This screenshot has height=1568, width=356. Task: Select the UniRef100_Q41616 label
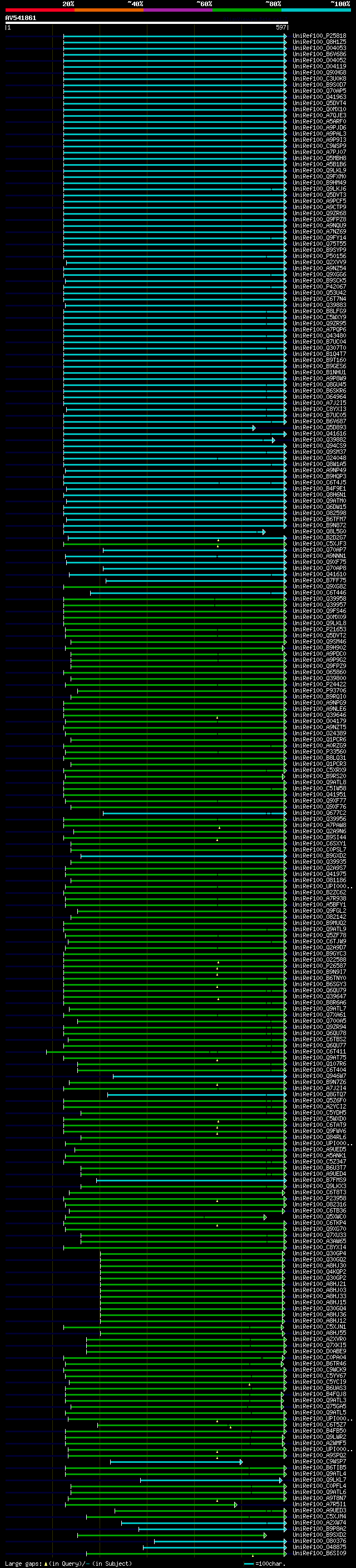click(319, 434)
